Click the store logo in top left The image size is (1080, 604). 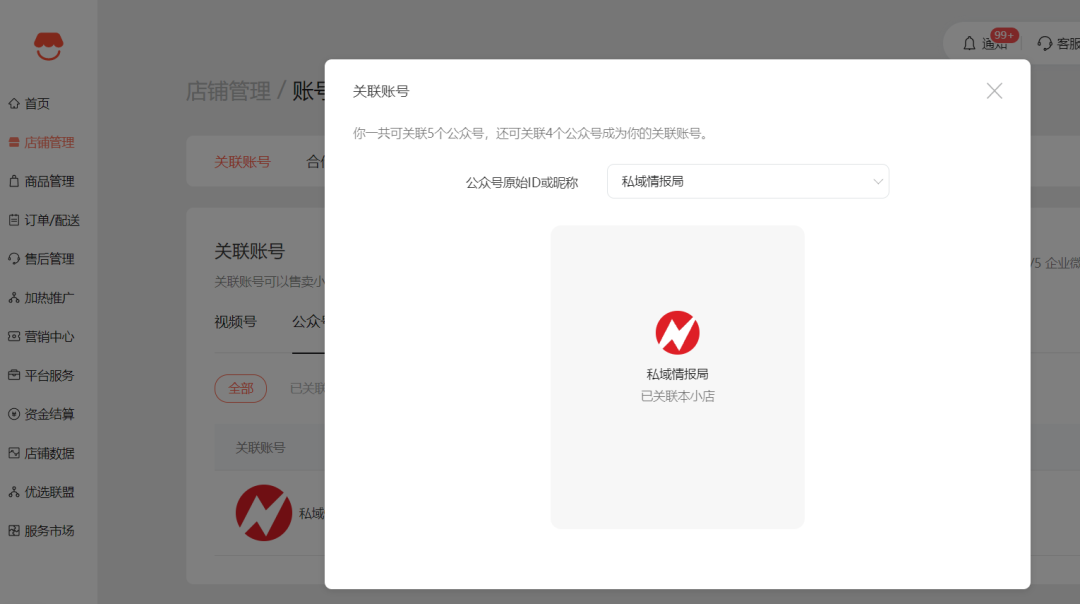point(47,45)
